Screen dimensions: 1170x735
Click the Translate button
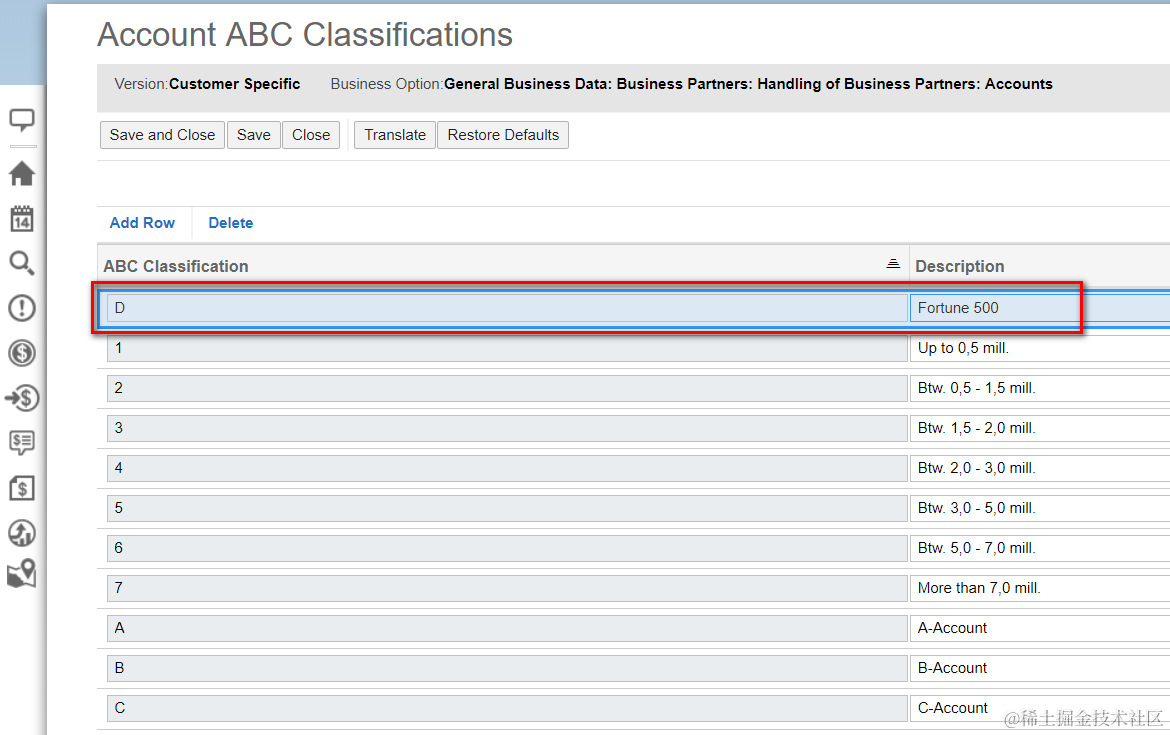tap(395, 135)
